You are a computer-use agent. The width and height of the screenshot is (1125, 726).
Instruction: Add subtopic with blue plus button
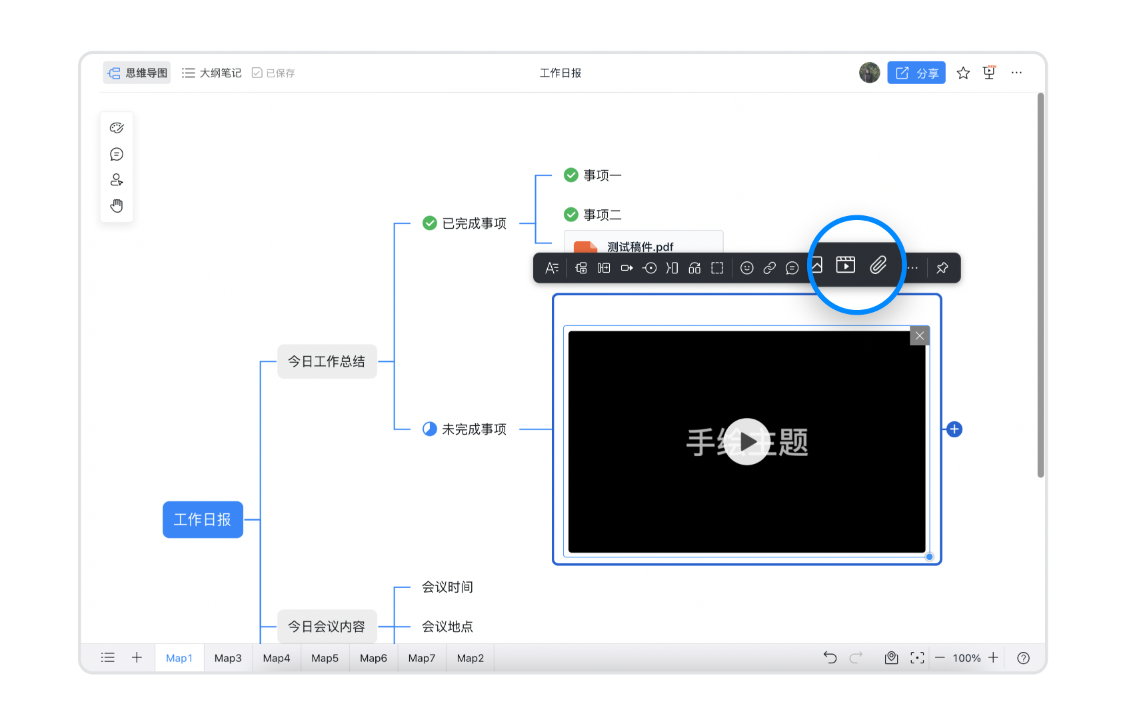click(x=954, y=429)
